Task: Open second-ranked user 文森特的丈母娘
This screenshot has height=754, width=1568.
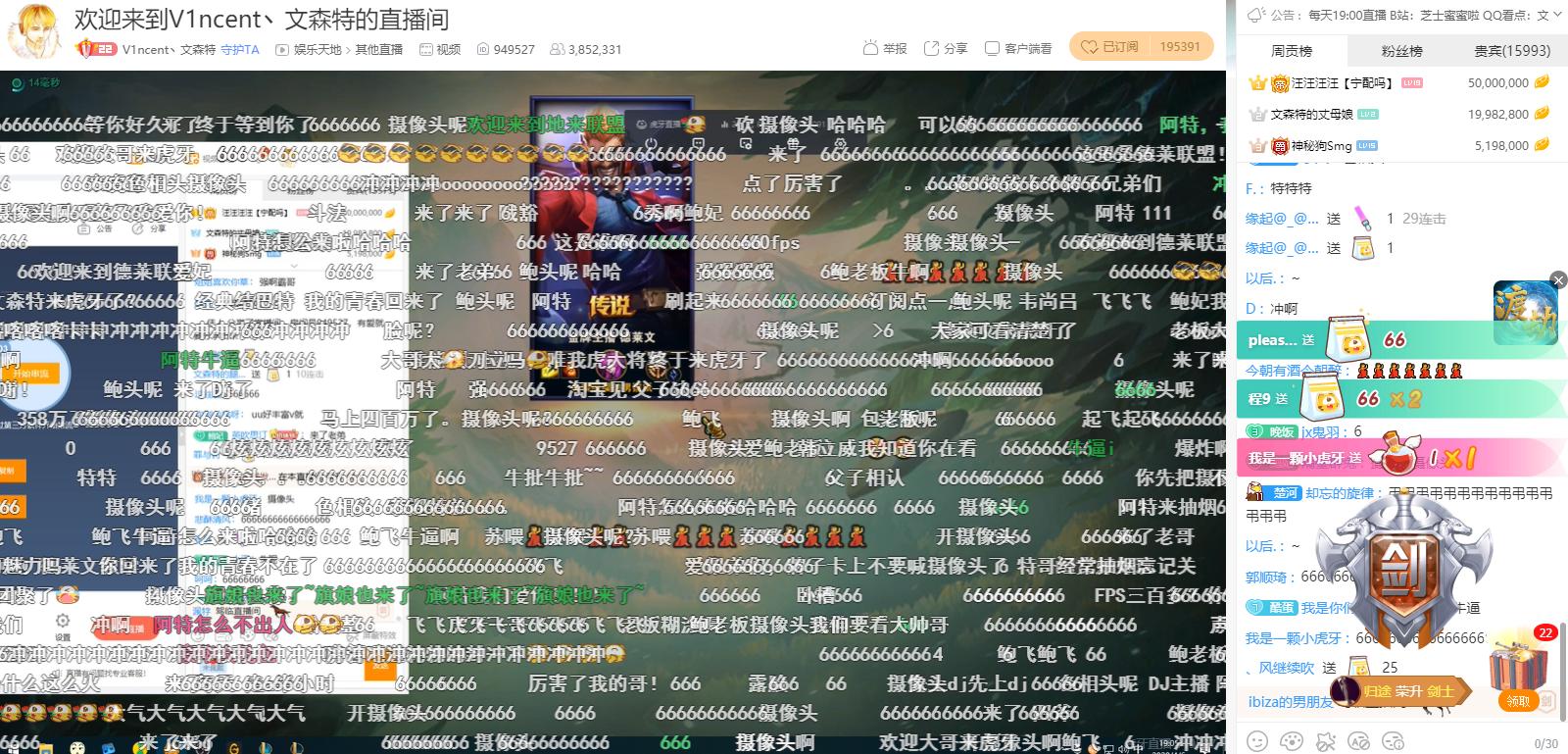Action: click(x=1311, y=115)
